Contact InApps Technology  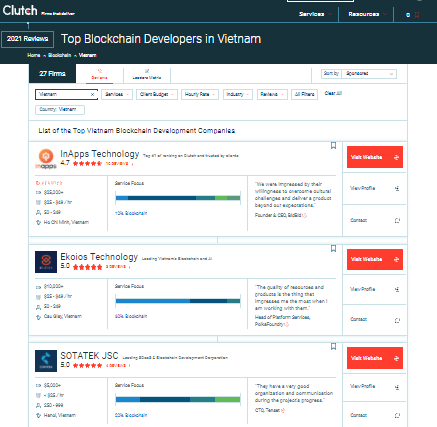(374, 220)
